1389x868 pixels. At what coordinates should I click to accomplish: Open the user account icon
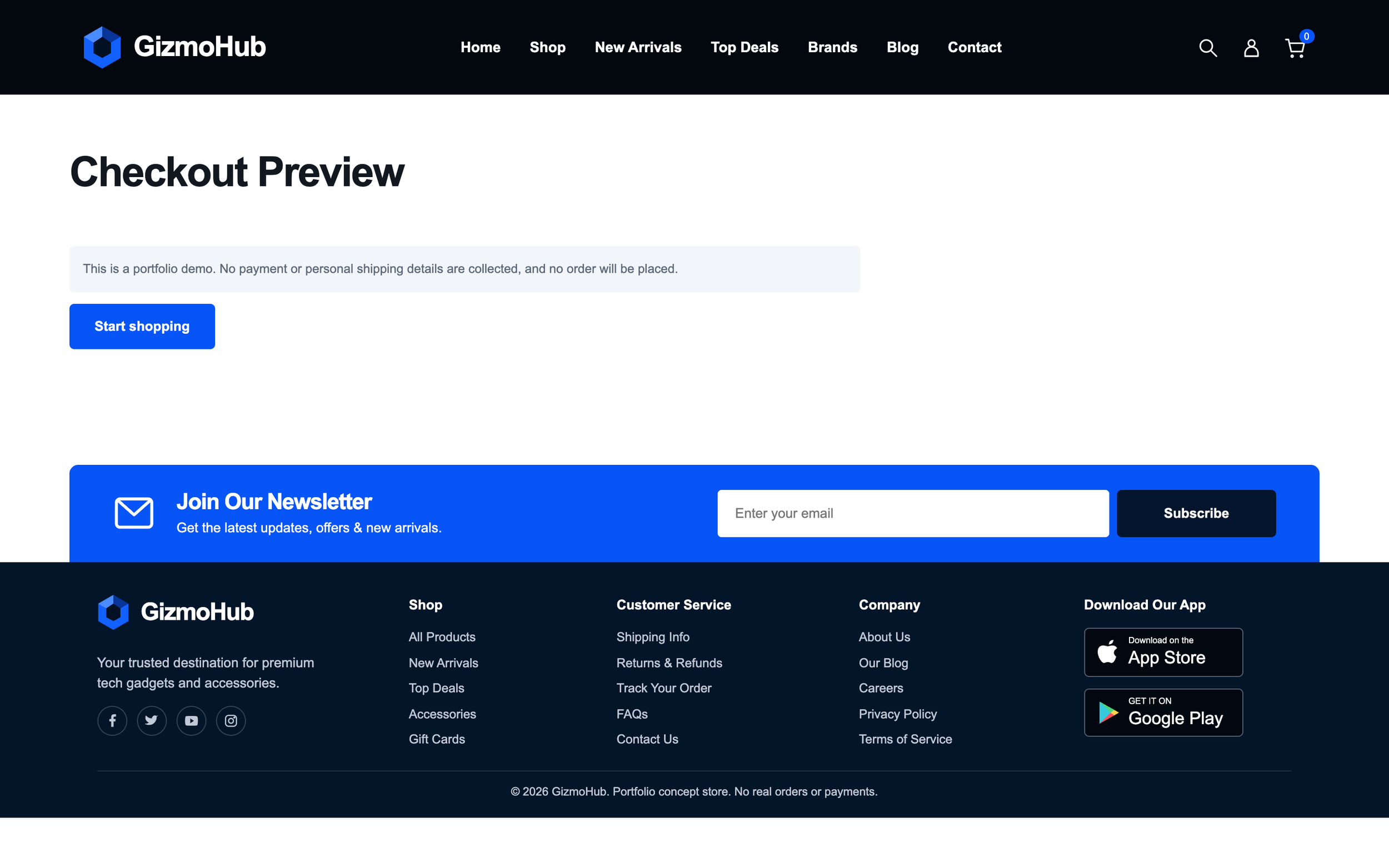(x=1251, y=48)
